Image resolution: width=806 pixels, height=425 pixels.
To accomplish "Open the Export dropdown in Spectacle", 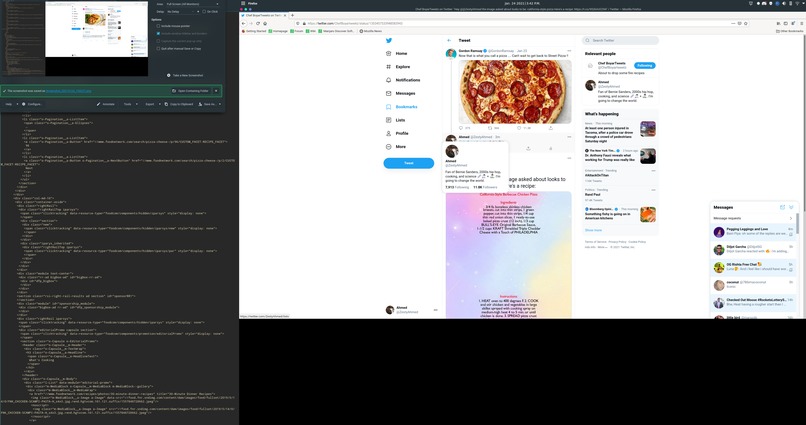I will pyautogui.click(x=152, y=104).
